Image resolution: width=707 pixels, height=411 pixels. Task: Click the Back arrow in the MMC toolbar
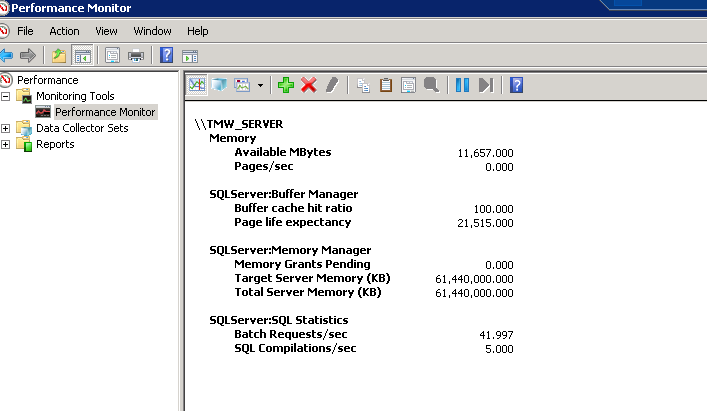(x=6, y=56)
